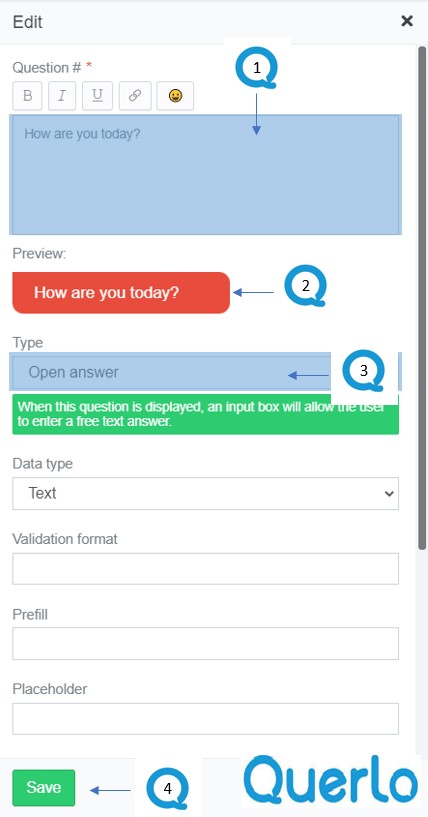Click the numbered marker 3 bubble
Screen dimensions: 428x817
pos(364,370)
